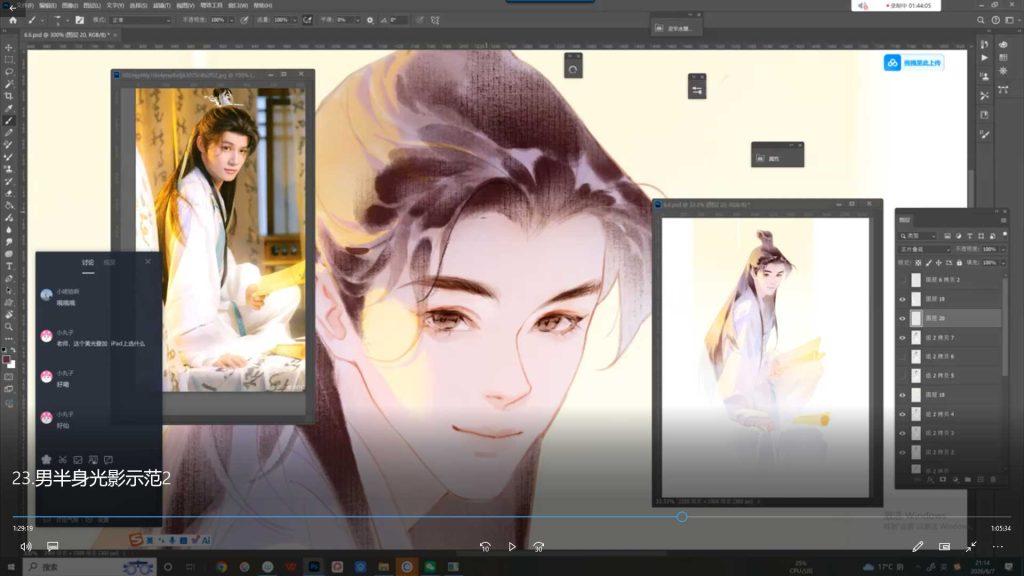1024x576 pixels.
Task: Open the 窗口 menu
Action: tap(238, 5)
